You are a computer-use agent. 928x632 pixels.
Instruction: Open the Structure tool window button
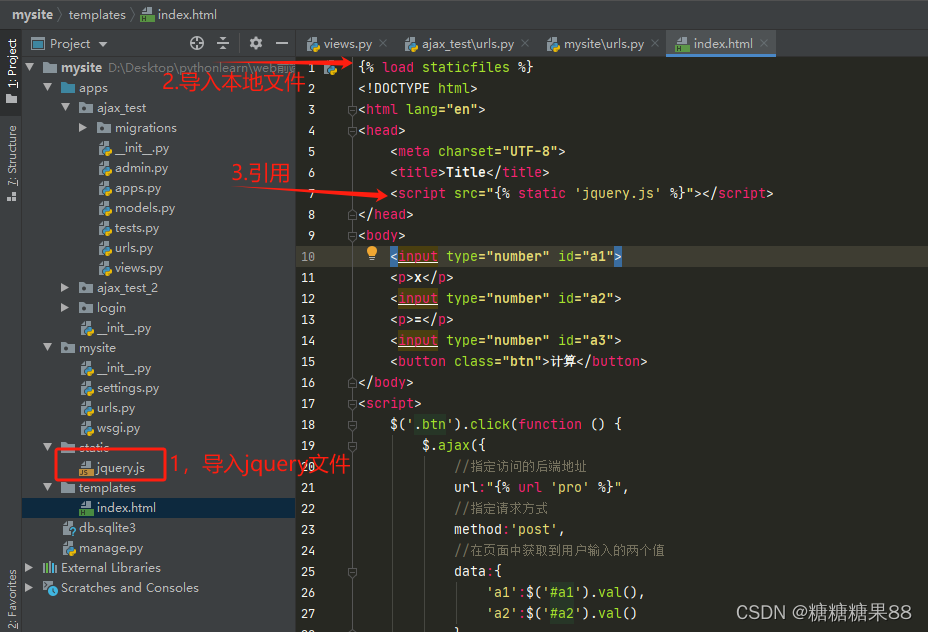pos(11,163)
